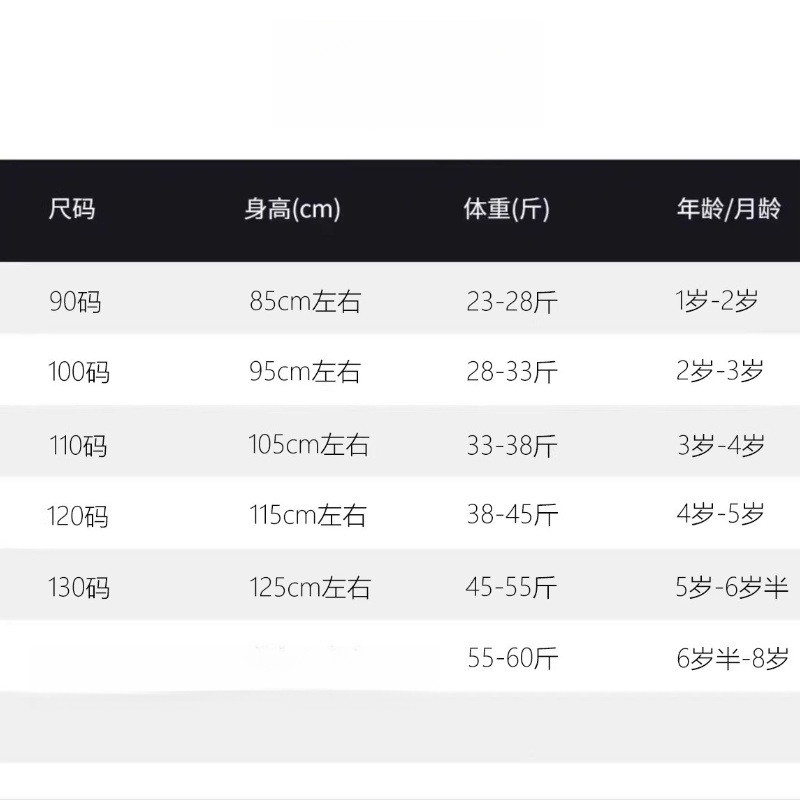Click the 130码 size label
The width and height of the screenshot is (800, 800).
click(79, 587)
